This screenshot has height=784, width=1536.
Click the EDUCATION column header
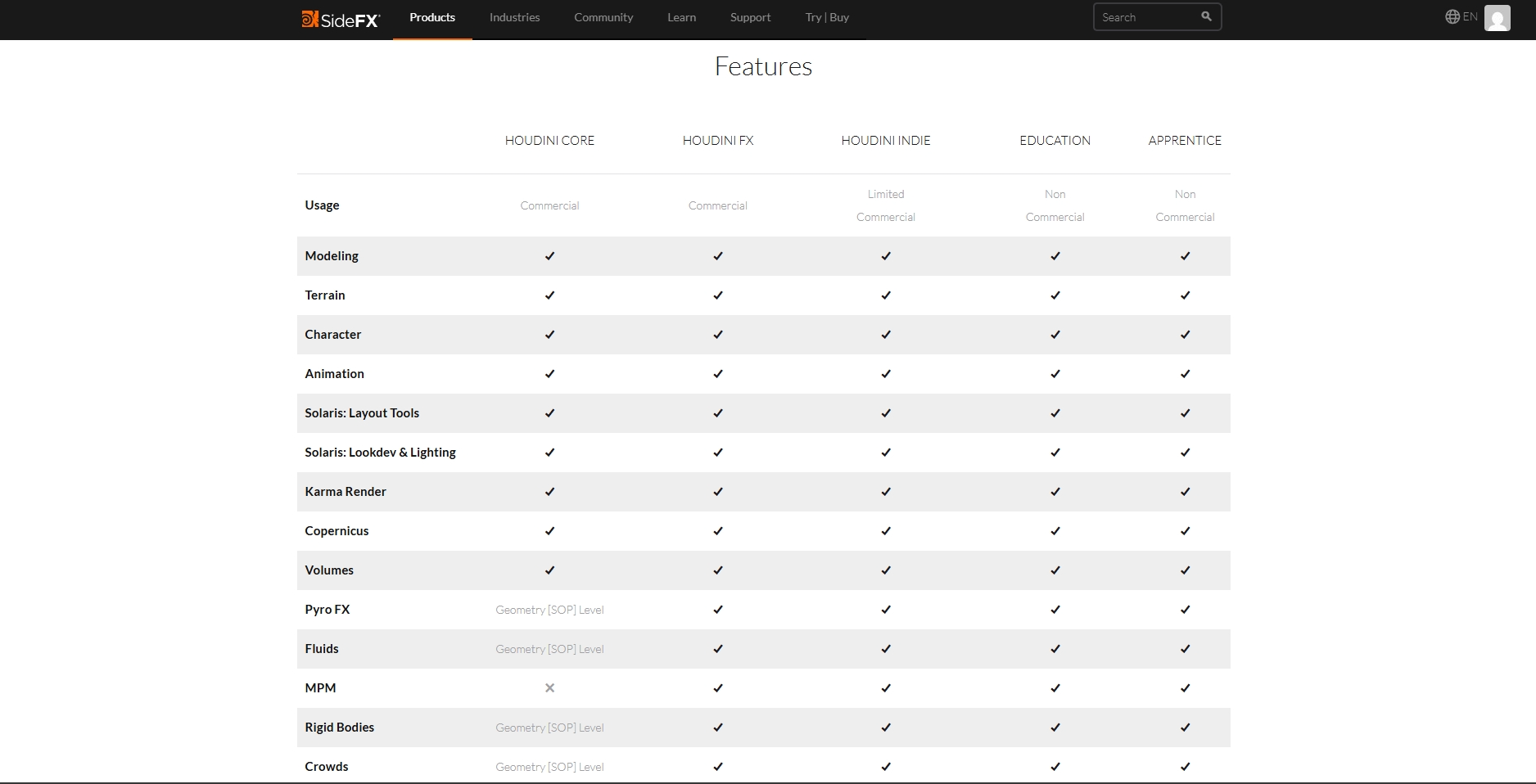(1055, 141)
